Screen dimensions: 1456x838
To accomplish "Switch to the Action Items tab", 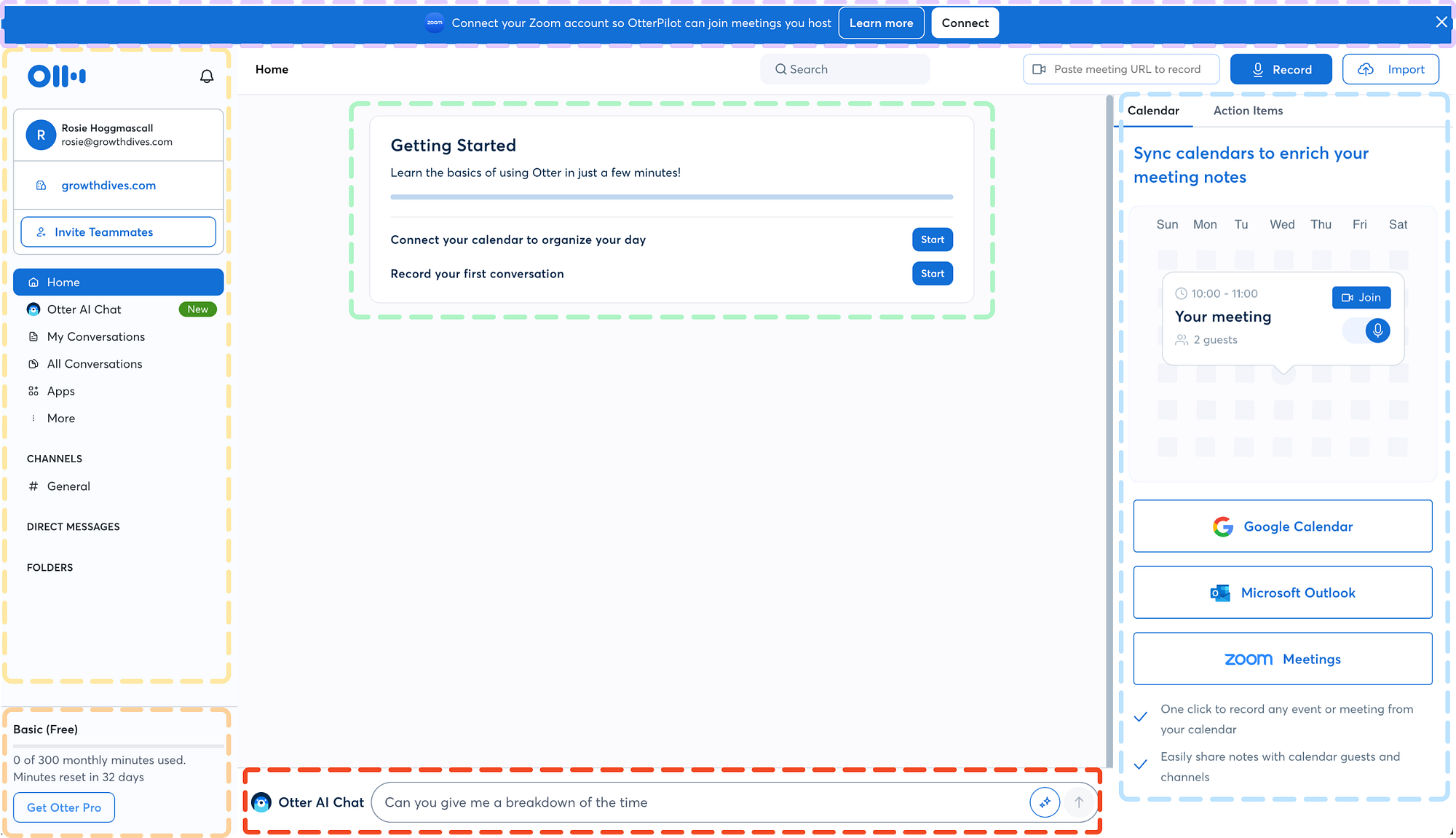I will tap(1248, 111).
